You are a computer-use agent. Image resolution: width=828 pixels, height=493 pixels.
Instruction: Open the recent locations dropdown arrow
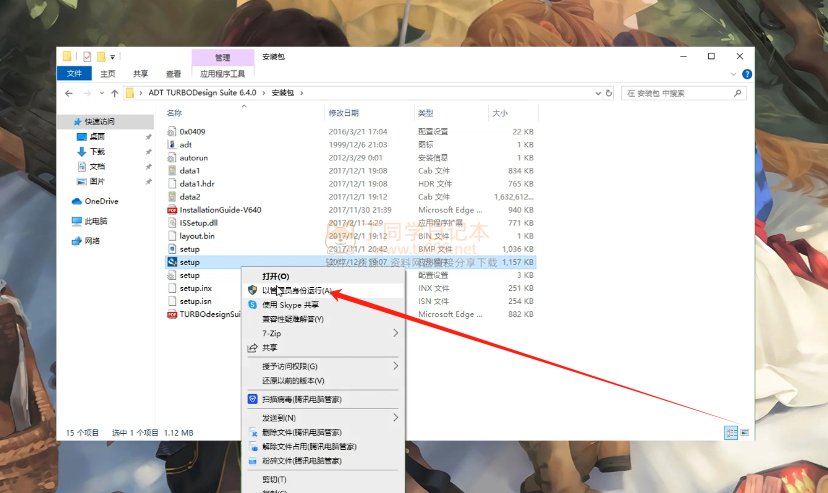101,93
